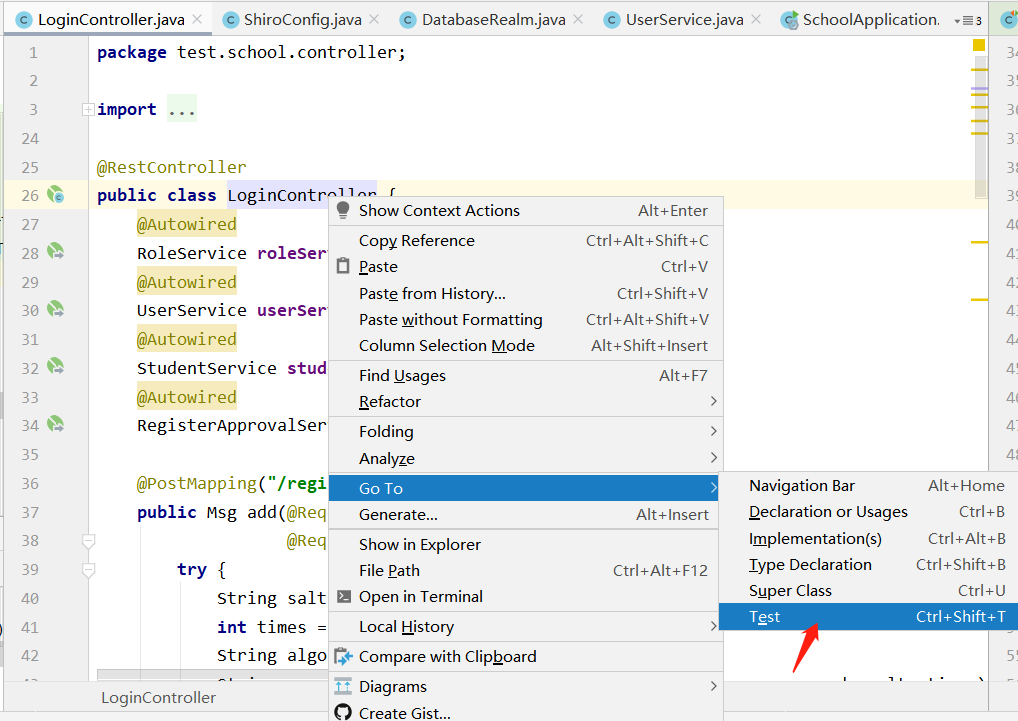1018x721 pixels.
Task: Select Show in Explorer
Action: (x=524, y=544)
